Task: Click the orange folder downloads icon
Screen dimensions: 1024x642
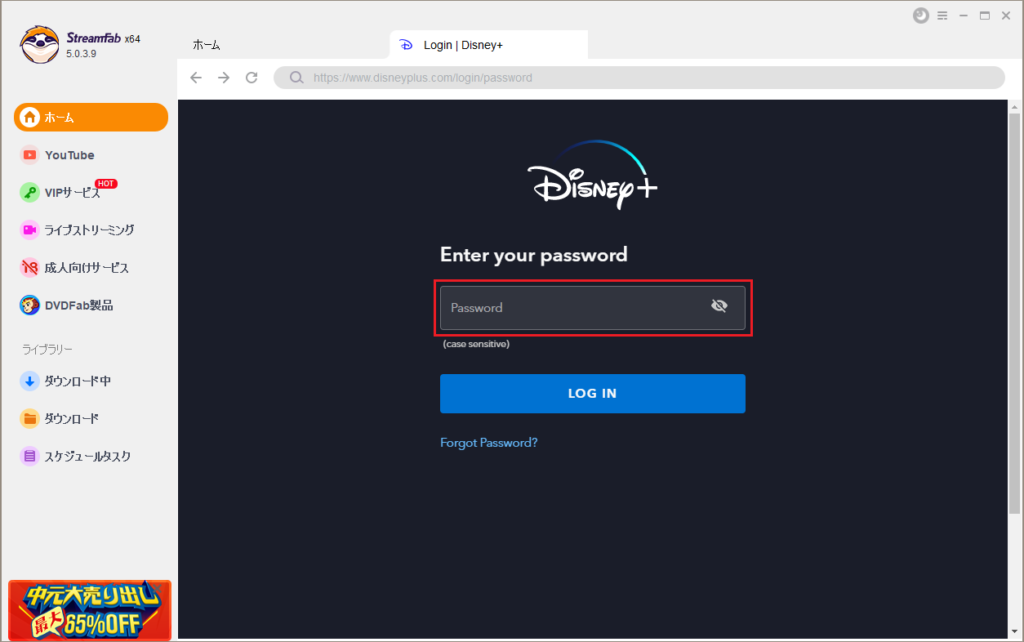Action: pos(29,419)
